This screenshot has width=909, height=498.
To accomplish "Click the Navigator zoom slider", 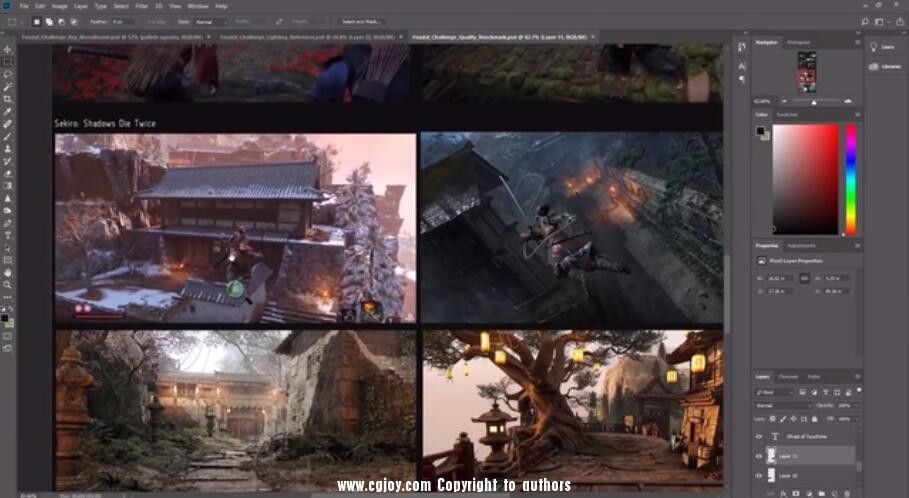I will tap(814, 101).
